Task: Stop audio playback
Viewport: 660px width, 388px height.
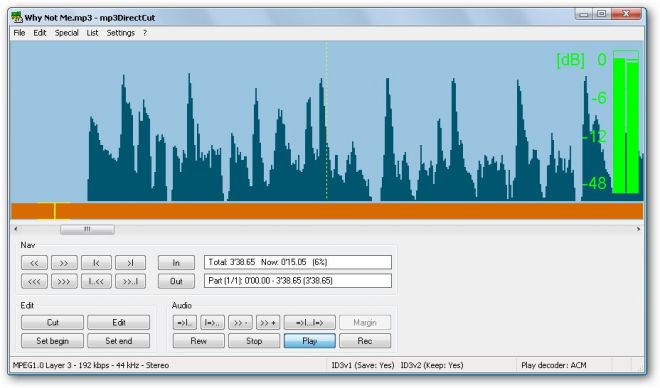Action: pos(254,341)
